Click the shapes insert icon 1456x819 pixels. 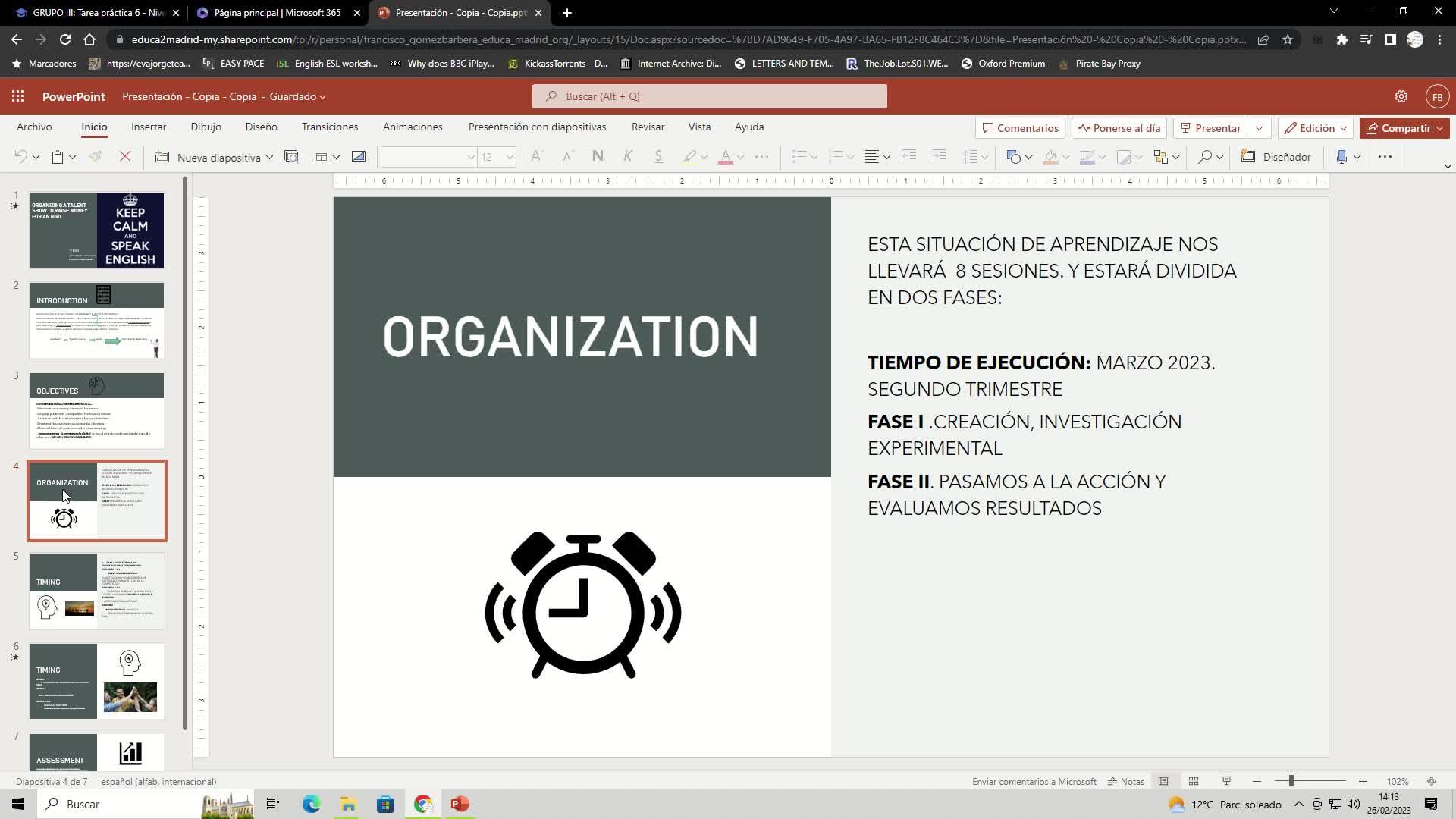point(1014,157)
